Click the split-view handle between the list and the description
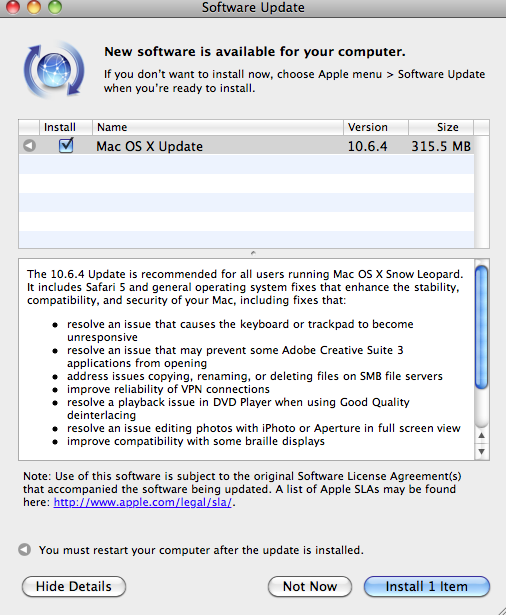 pos(253,253)
